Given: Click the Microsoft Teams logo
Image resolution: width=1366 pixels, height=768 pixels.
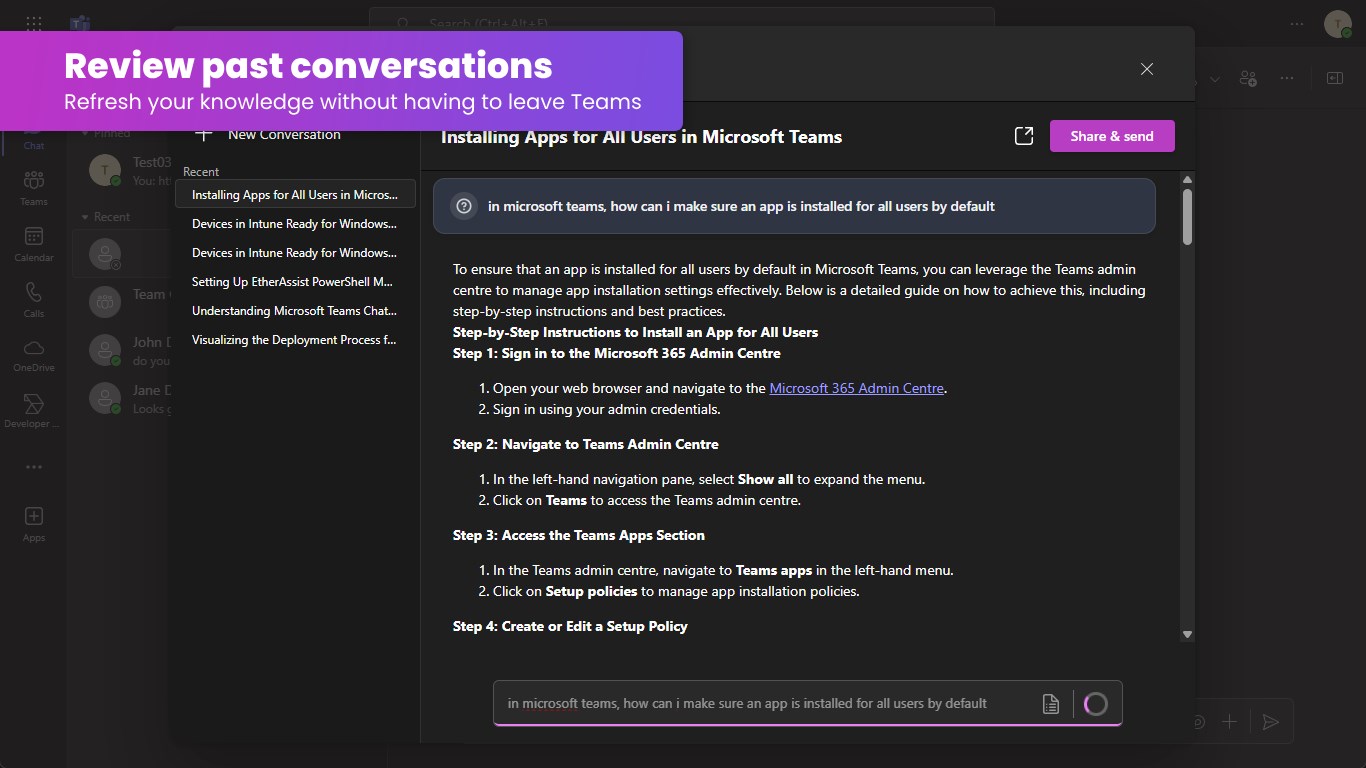Looking at the screenshot, I should (81, 23).
